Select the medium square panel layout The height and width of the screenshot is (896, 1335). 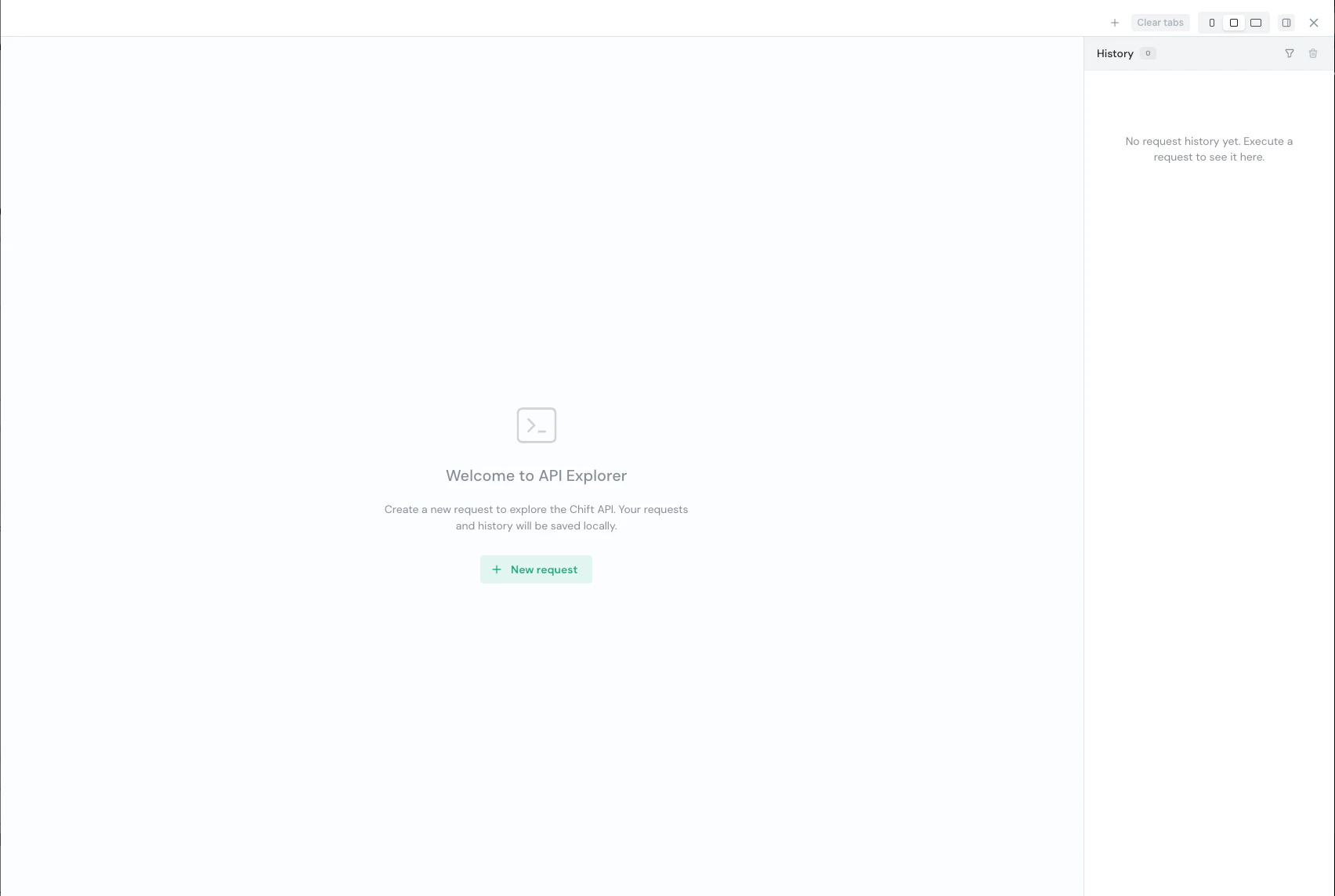click(x=1234, y=23)
